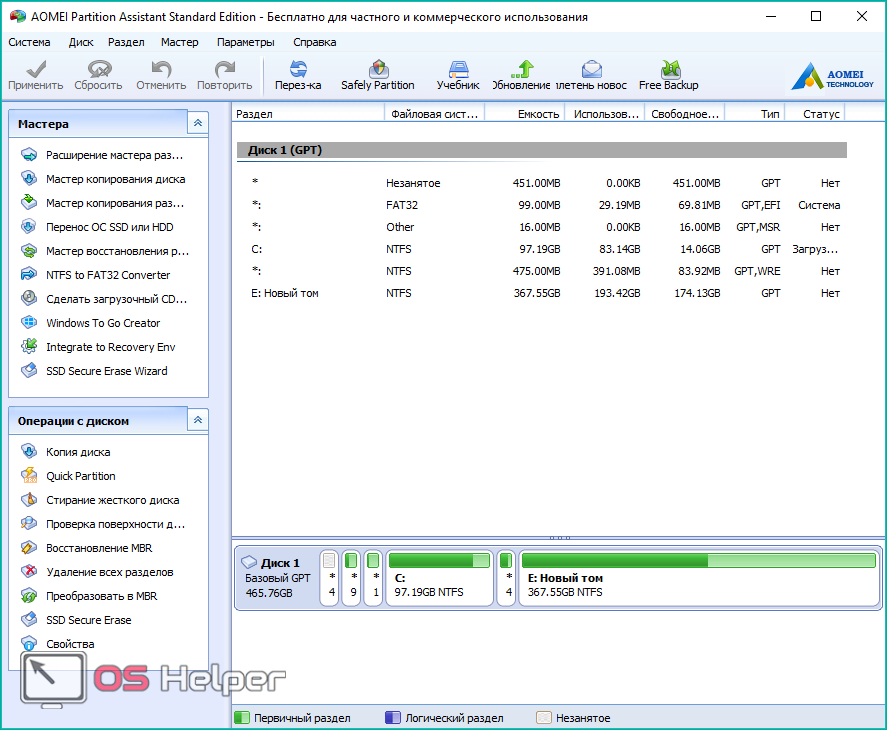
Task: Open Quick Partition operation
Action: point(80,476)
